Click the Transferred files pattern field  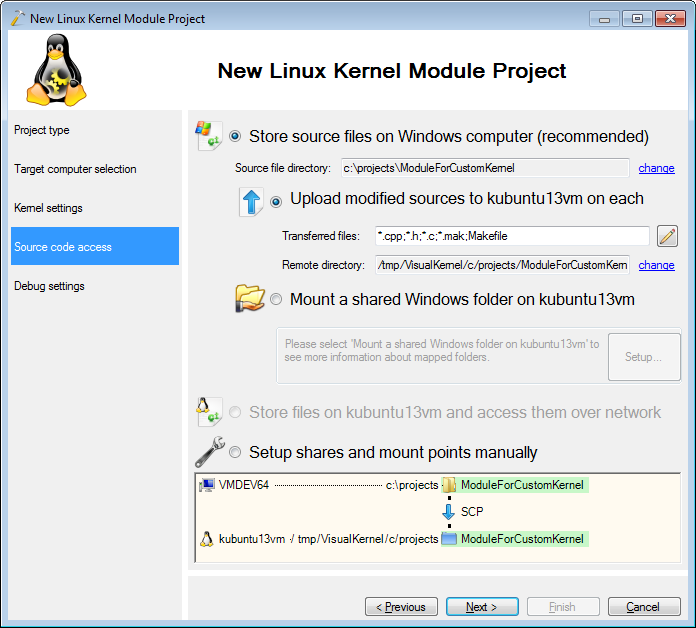[x=512, y=236]
